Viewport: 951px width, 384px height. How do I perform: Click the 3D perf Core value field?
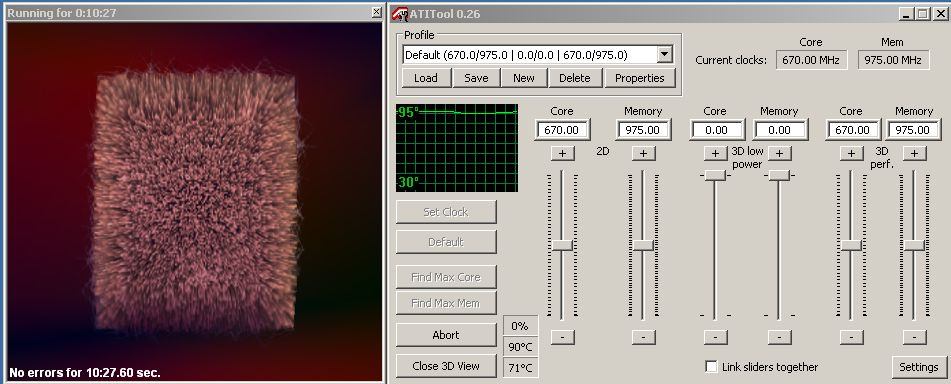tap(853, 130)
